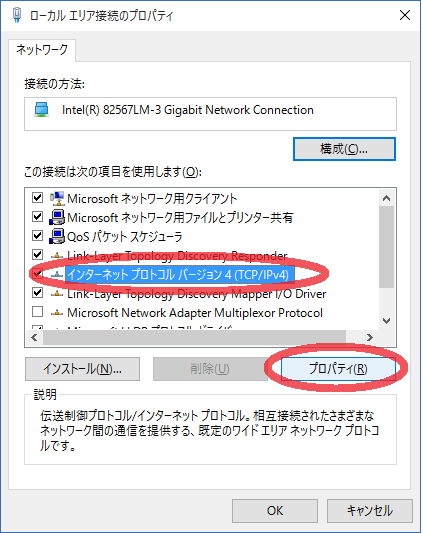Click the title bar connection icon
Screen dimensions: 423x533
(17, 15)
